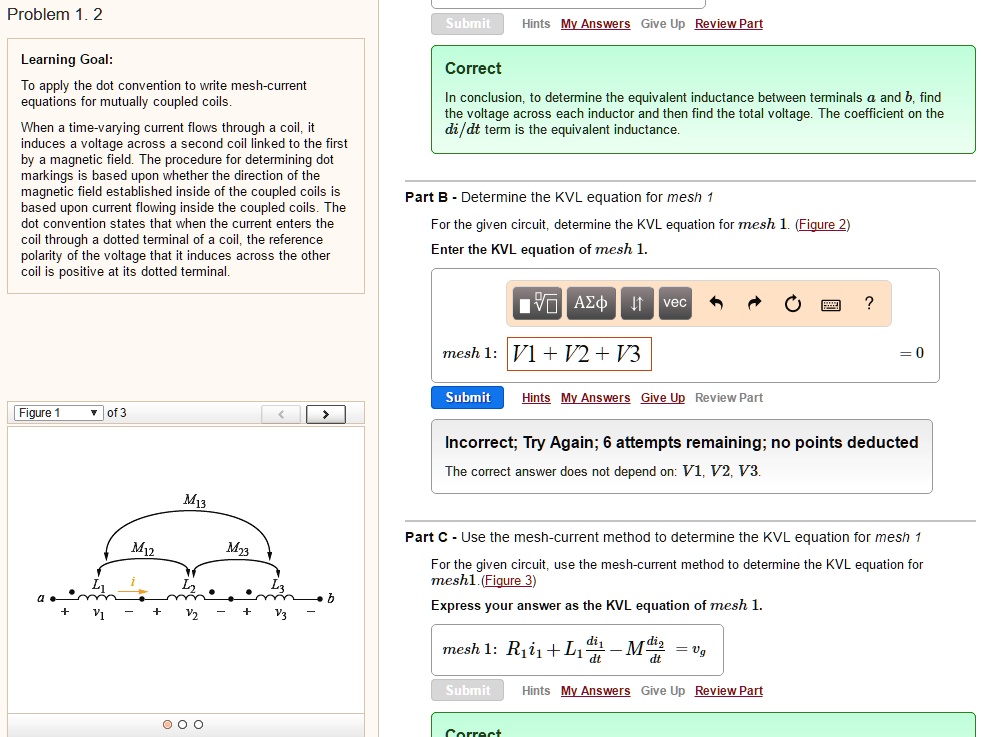The width and height of the screenshot is (981, 737).
Task: Open My Answers for Part B
Action: 595,398
